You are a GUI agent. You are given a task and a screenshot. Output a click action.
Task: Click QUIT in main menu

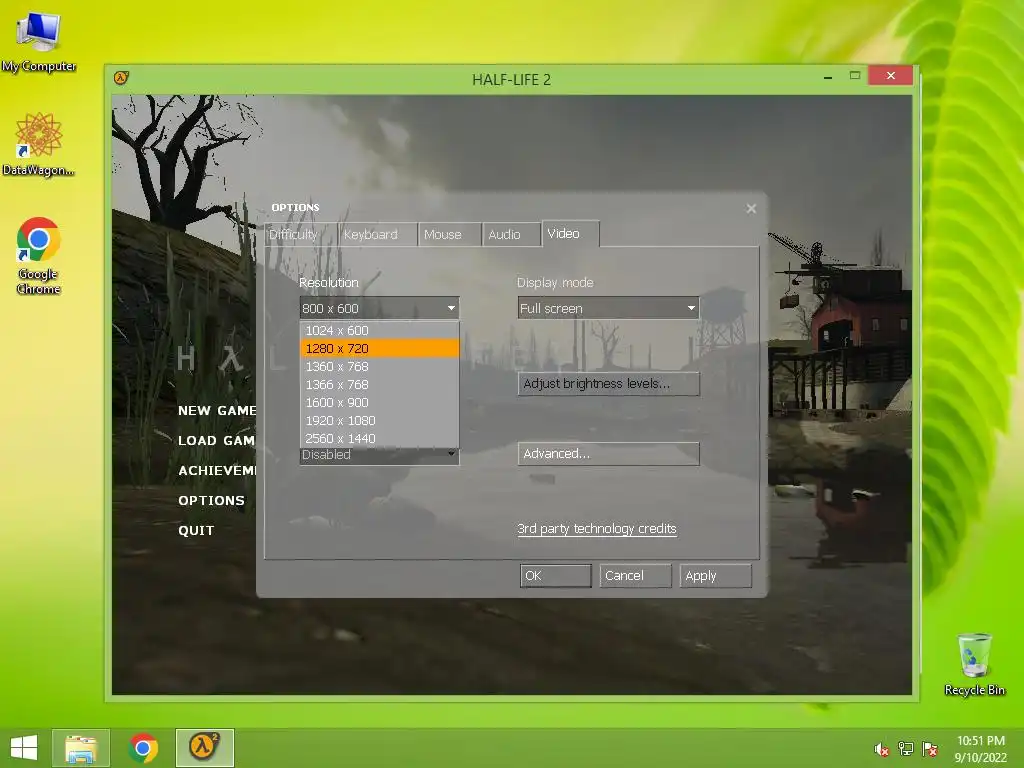(196, 531)
